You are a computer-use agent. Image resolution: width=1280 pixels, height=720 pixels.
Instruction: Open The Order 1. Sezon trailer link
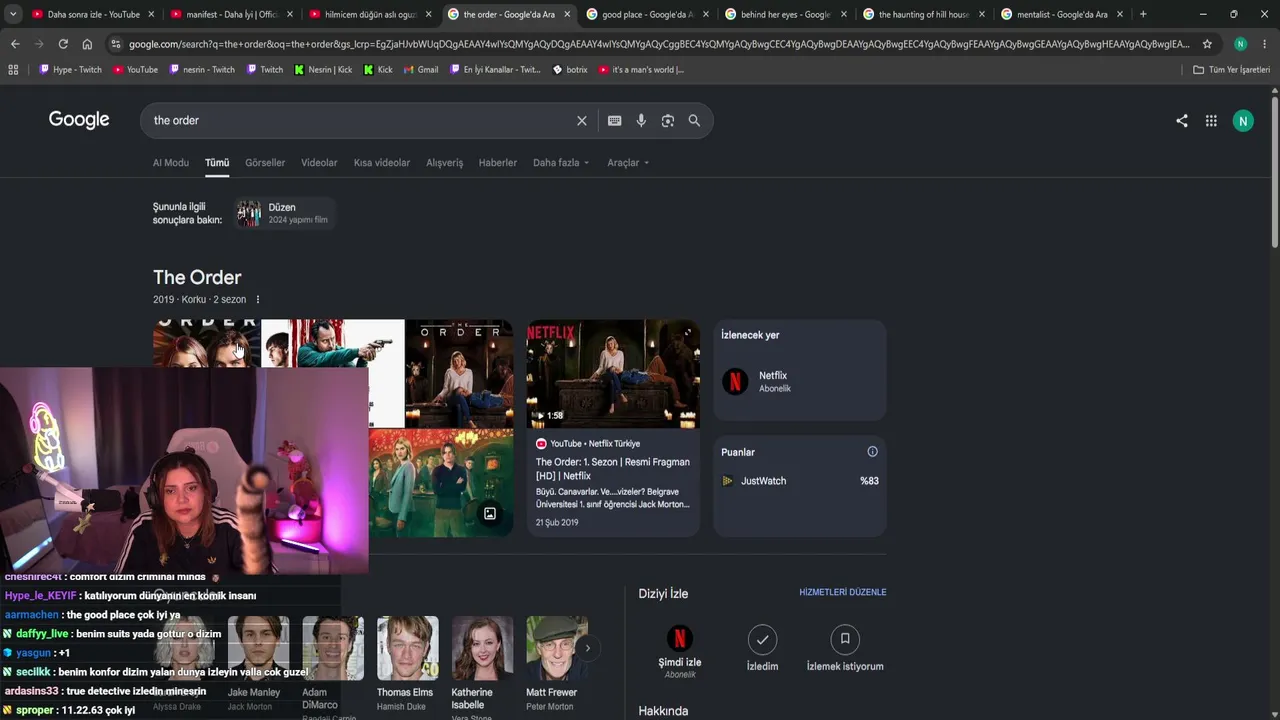pyautogui.click(x=613, y=469)
